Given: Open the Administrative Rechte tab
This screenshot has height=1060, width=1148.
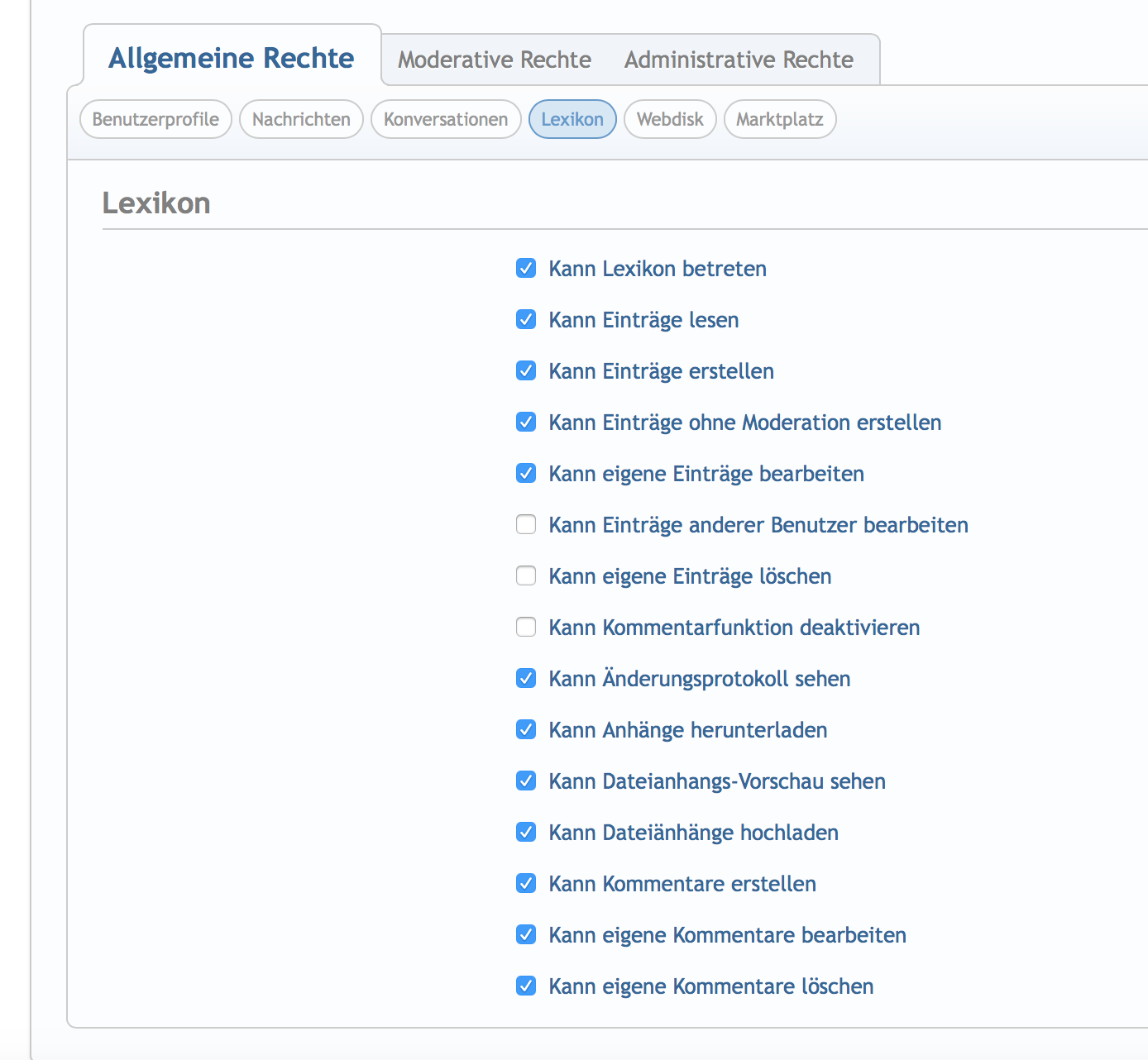Looking at the screenshot, I should (x=738, y=60).
